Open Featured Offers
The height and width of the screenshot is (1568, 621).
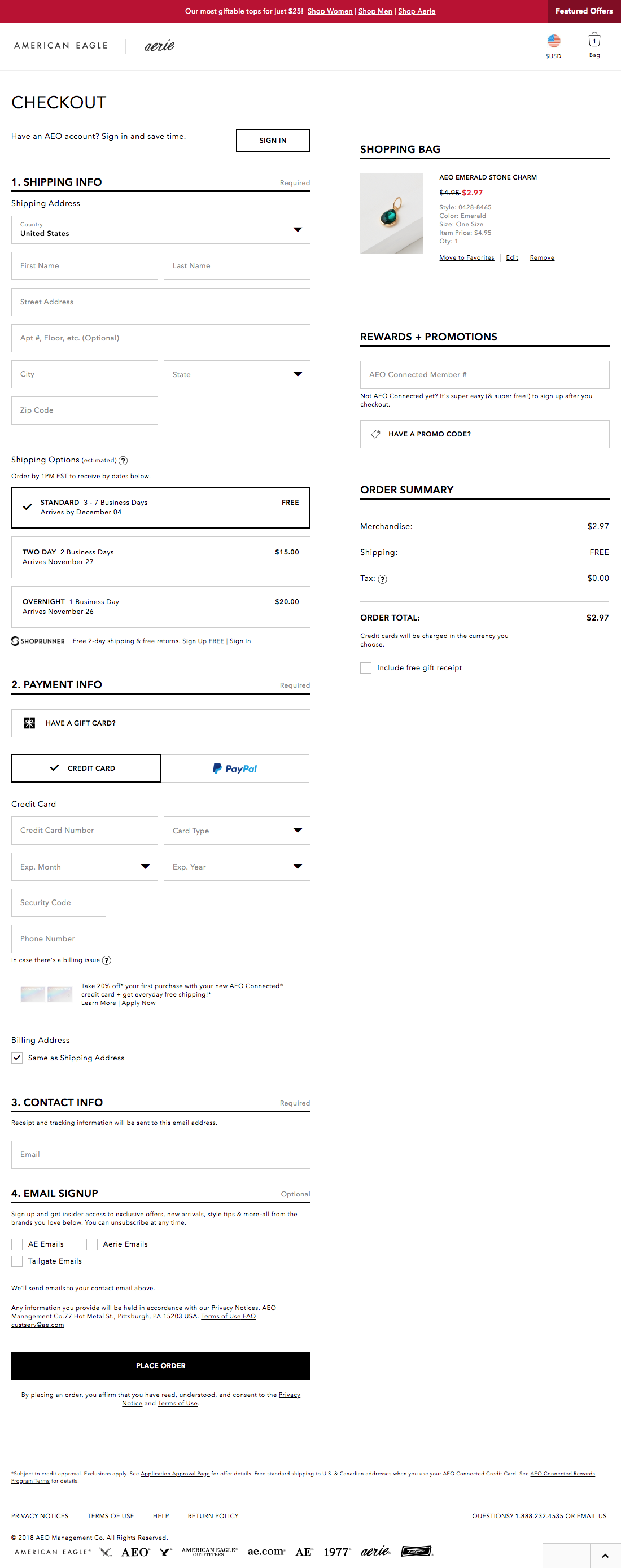(583, 11)
